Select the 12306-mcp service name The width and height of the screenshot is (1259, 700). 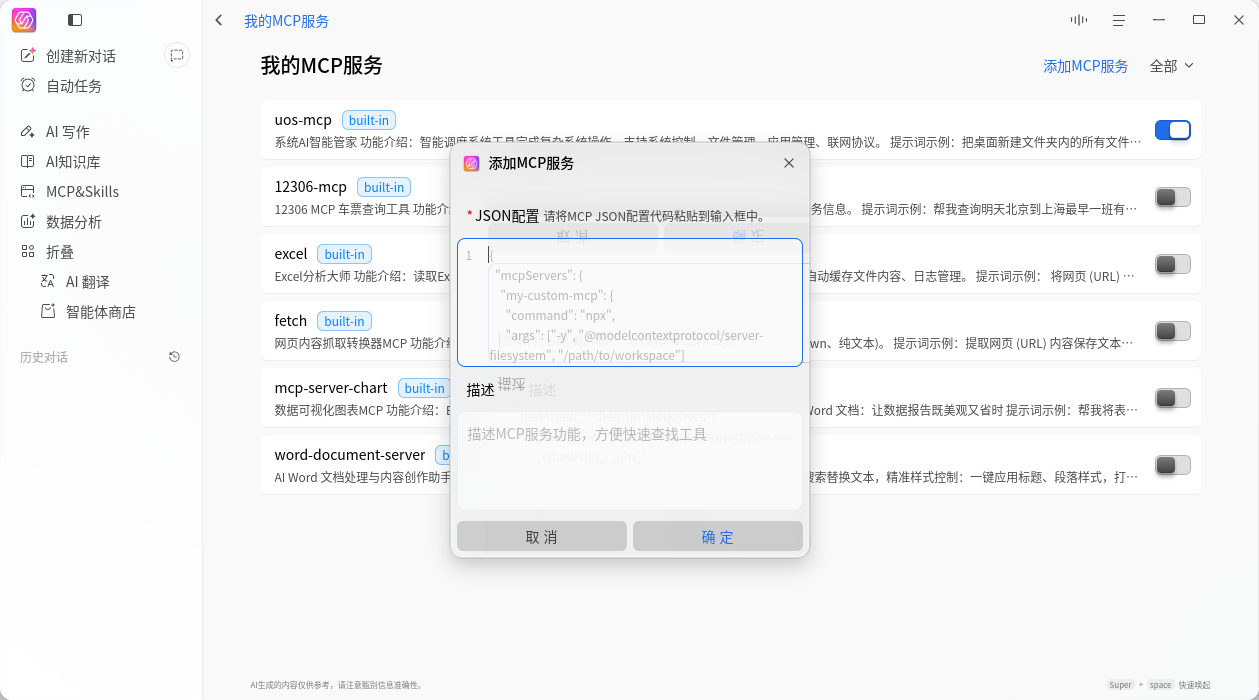click(x=311, y=187)
